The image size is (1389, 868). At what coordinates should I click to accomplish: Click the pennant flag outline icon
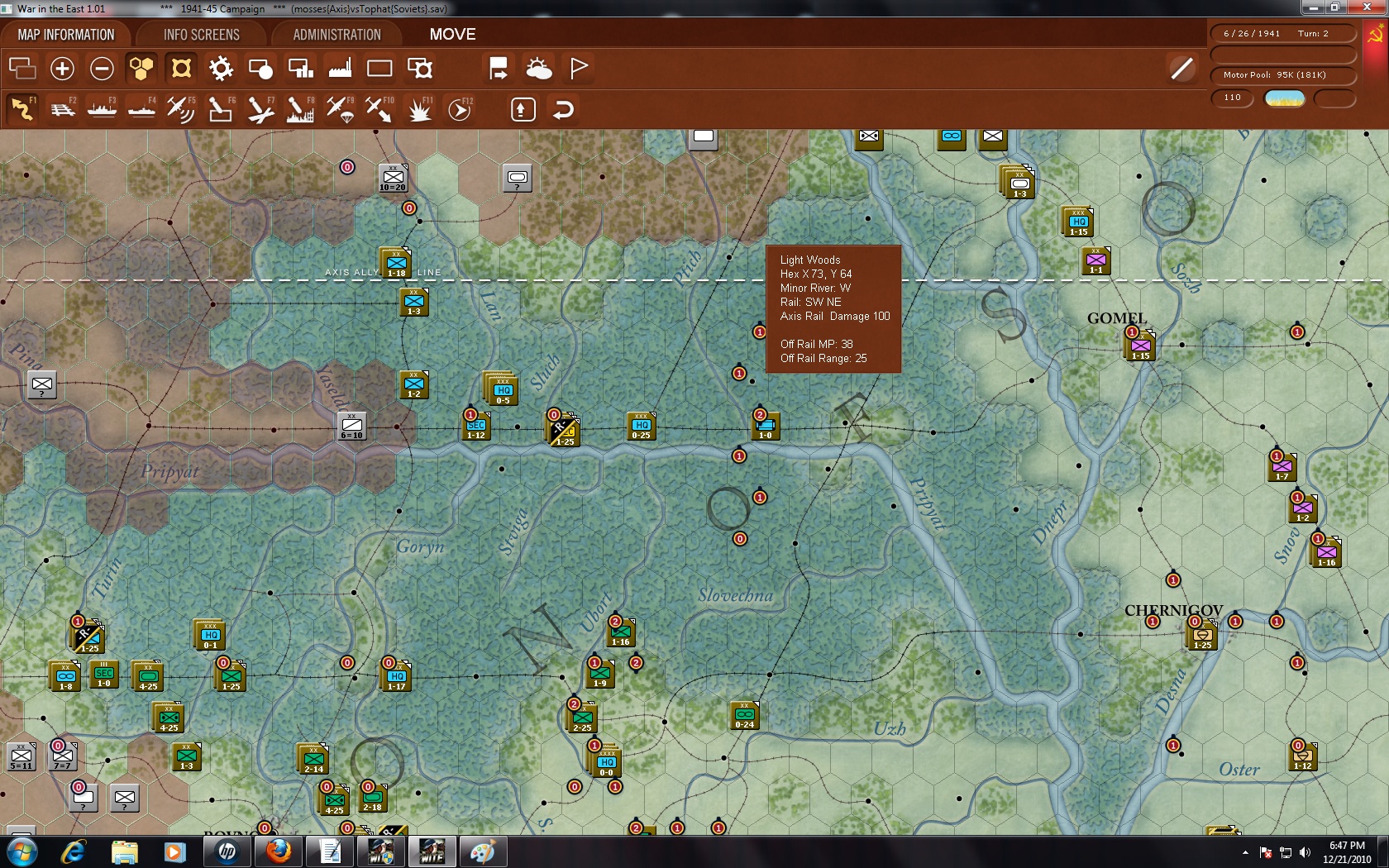coord(579,68)
